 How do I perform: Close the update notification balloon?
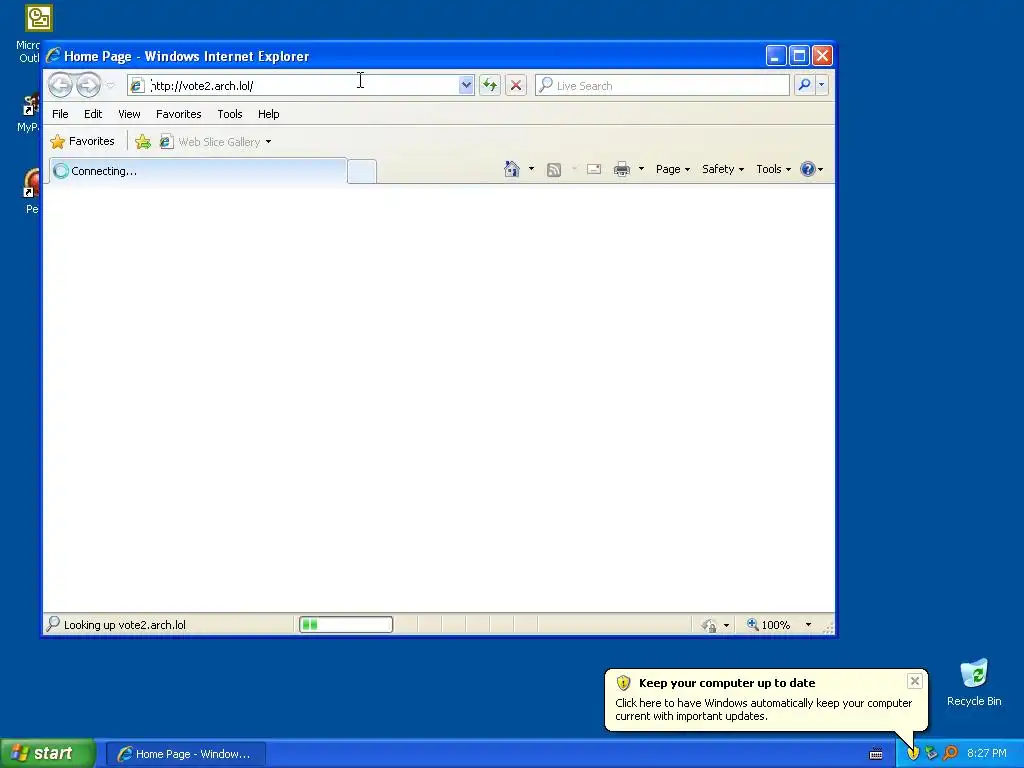tap(915, 681)
